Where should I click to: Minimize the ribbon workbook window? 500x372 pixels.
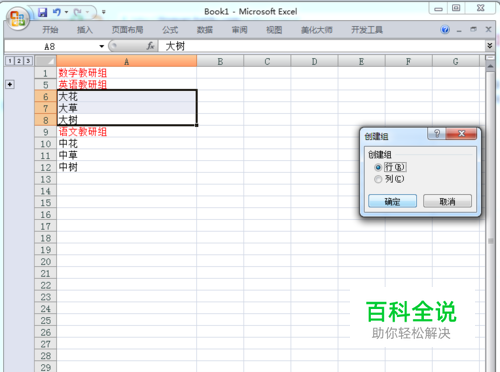[459, 30]
